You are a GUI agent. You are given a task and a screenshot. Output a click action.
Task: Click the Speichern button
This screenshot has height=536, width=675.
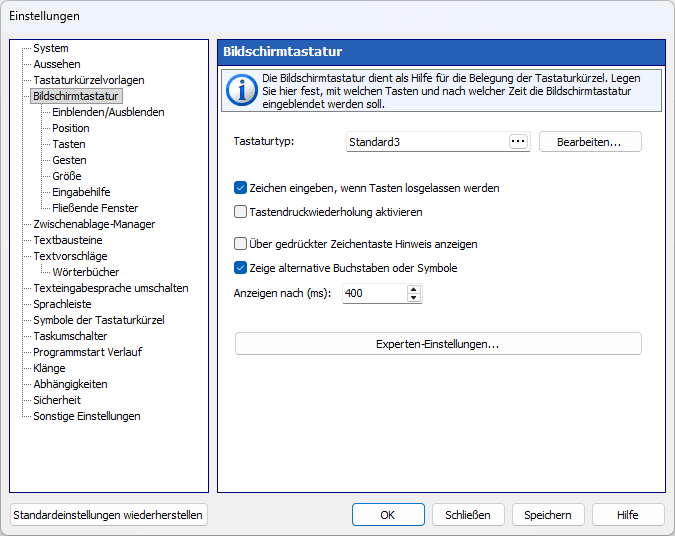(x=548, y=514)
